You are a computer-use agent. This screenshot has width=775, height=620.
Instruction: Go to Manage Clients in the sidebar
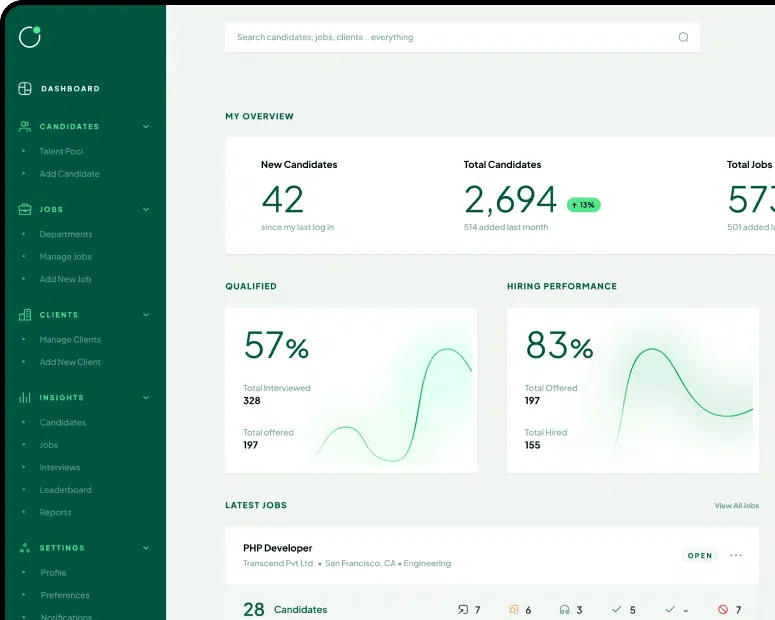[x=70, y=340]
